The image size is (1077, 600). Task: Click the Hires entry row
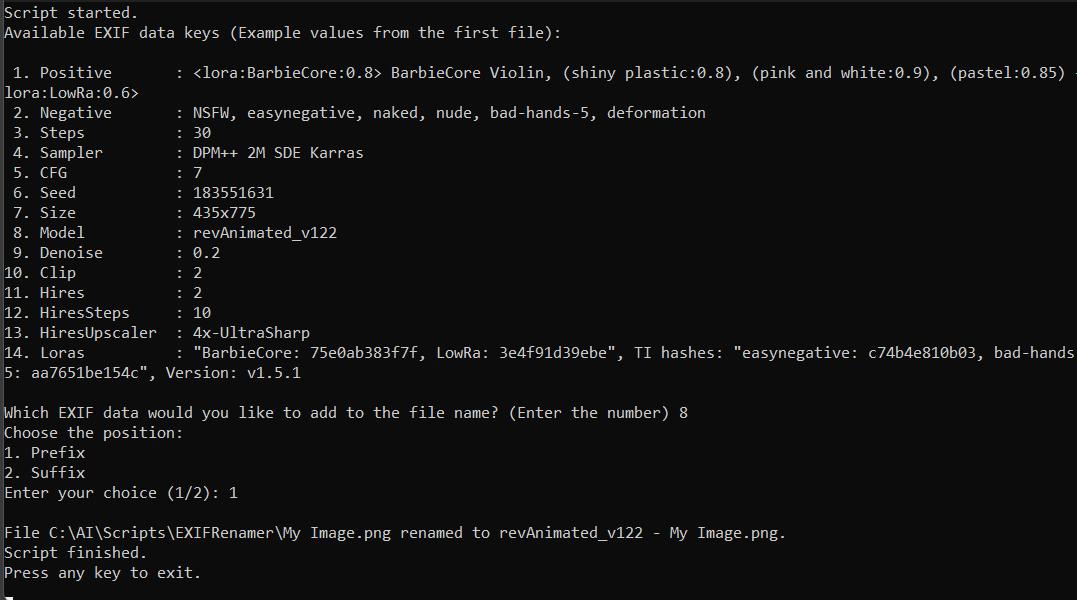tap(61, 293)
